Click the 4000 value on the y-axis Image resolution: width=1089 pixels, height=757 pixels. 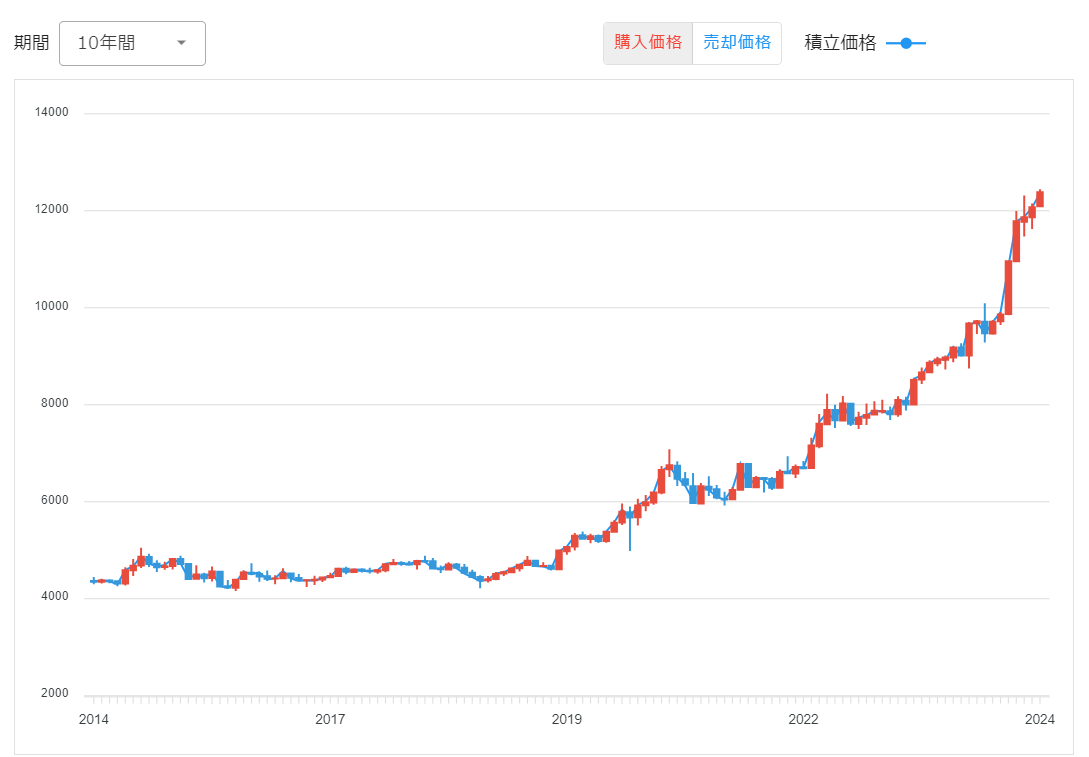[x=55, y=598]
